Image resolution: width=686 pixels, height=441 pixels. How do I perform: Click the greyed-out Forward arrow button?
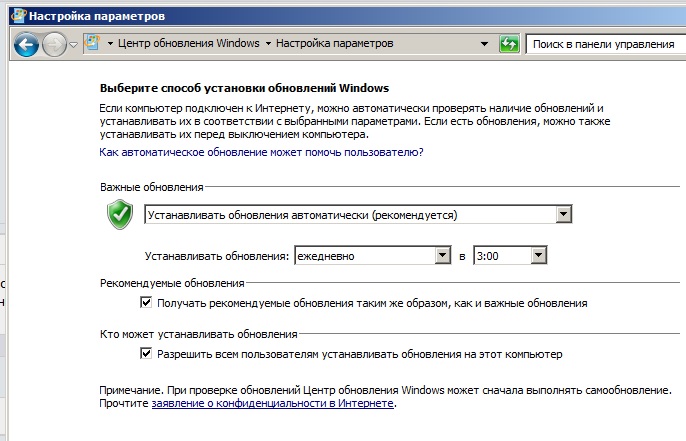click(54, 45)
